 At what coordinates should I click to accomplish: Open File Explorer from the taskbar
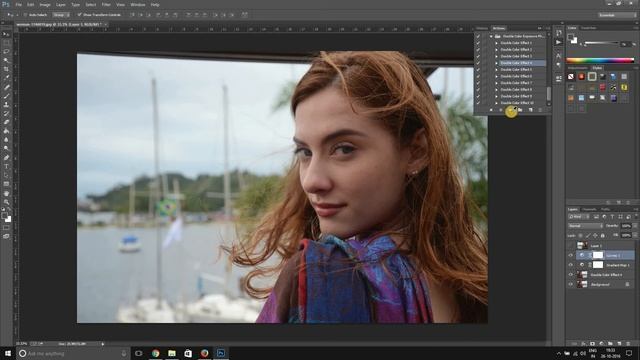click(x=172, y=353)
